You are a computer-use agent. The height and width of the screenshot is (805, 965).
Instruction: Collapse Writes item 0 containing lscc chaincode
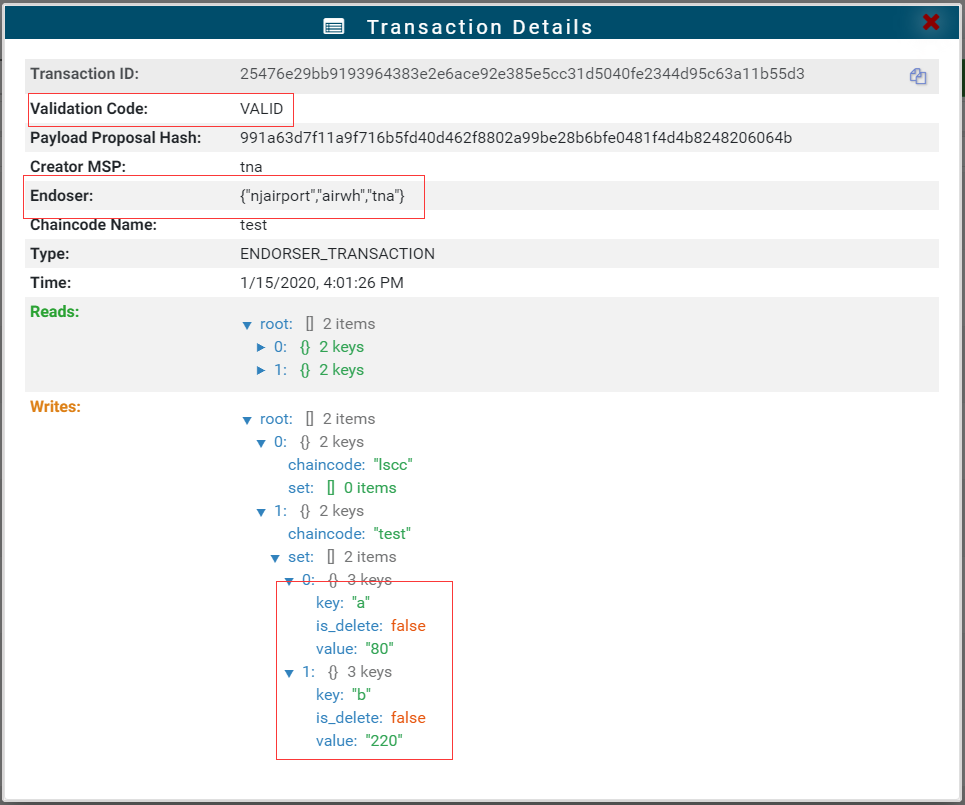[262, 443]
